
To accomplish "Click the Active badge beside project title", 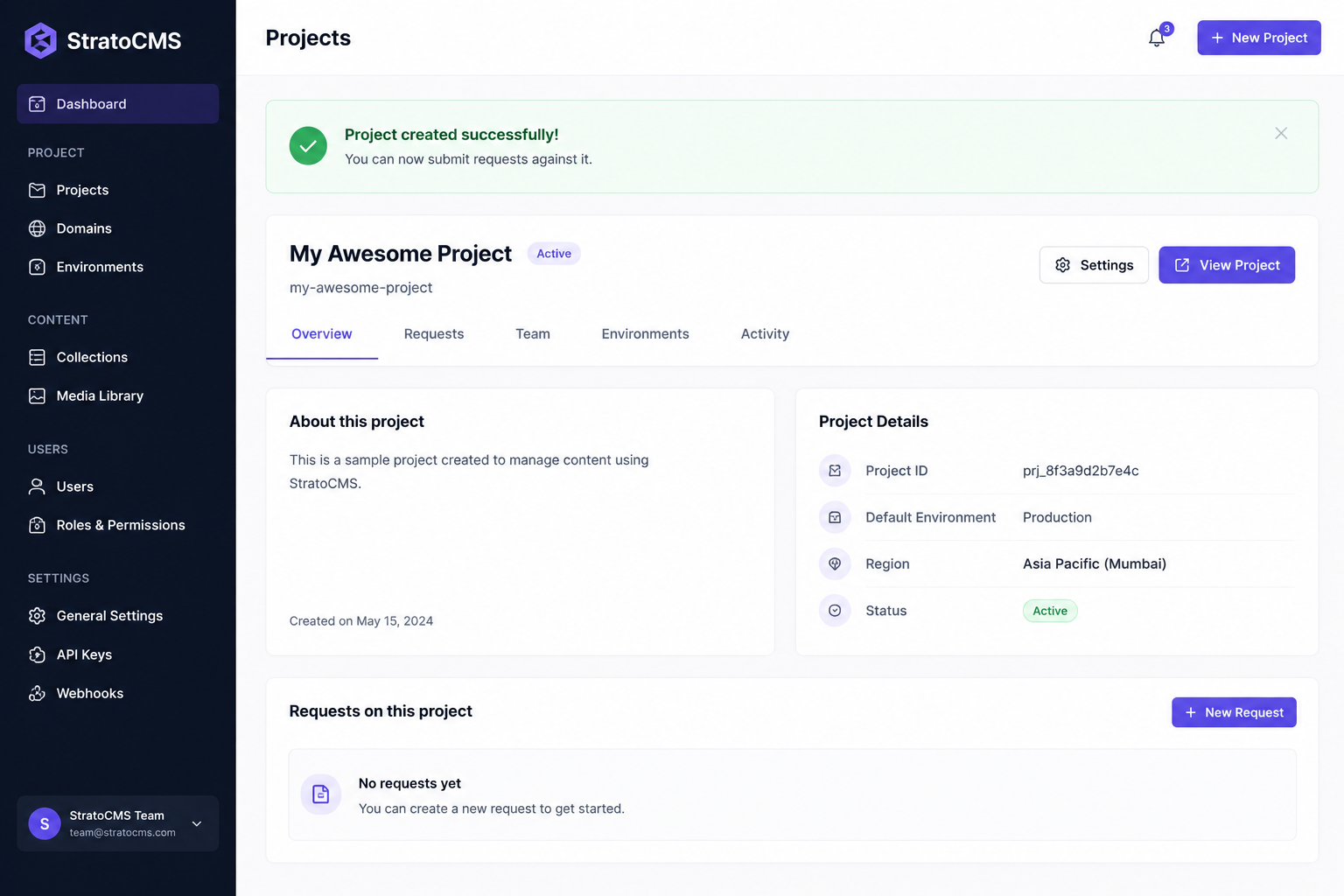I will coord(554,254).
